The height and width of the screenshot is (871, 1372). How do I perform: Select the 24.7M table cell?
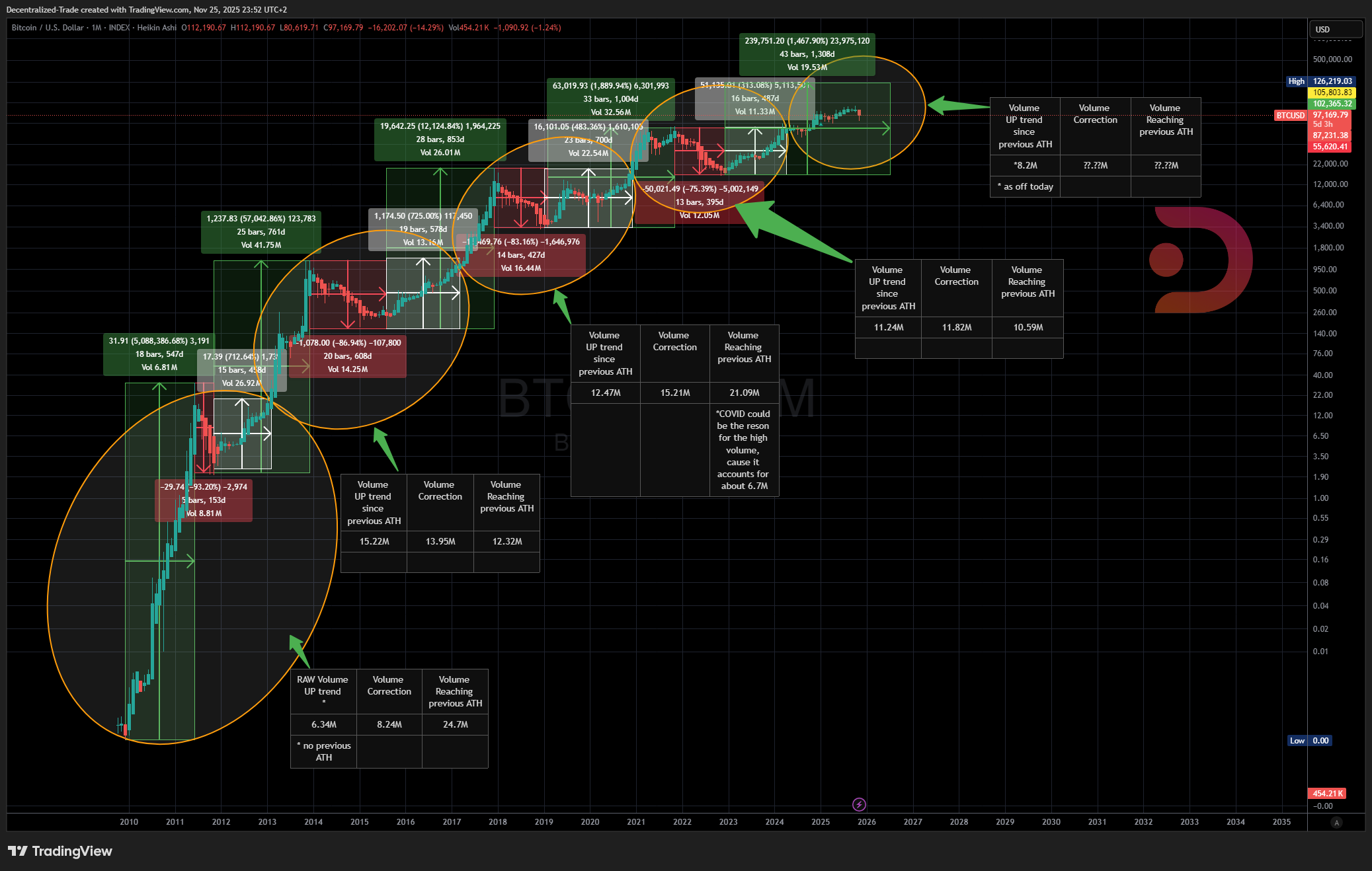pos(456,725)
